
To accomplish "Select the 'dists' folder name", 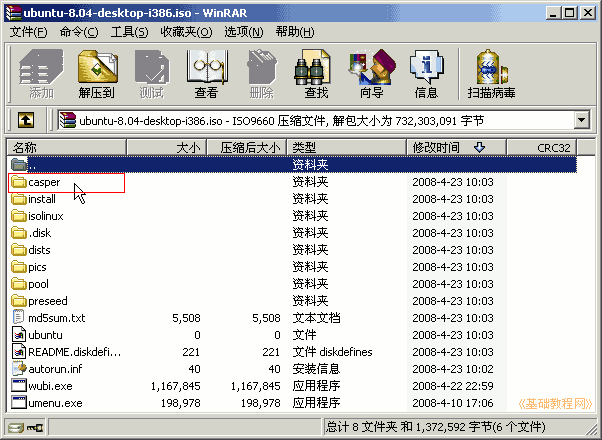I will [x=39, y=250].
